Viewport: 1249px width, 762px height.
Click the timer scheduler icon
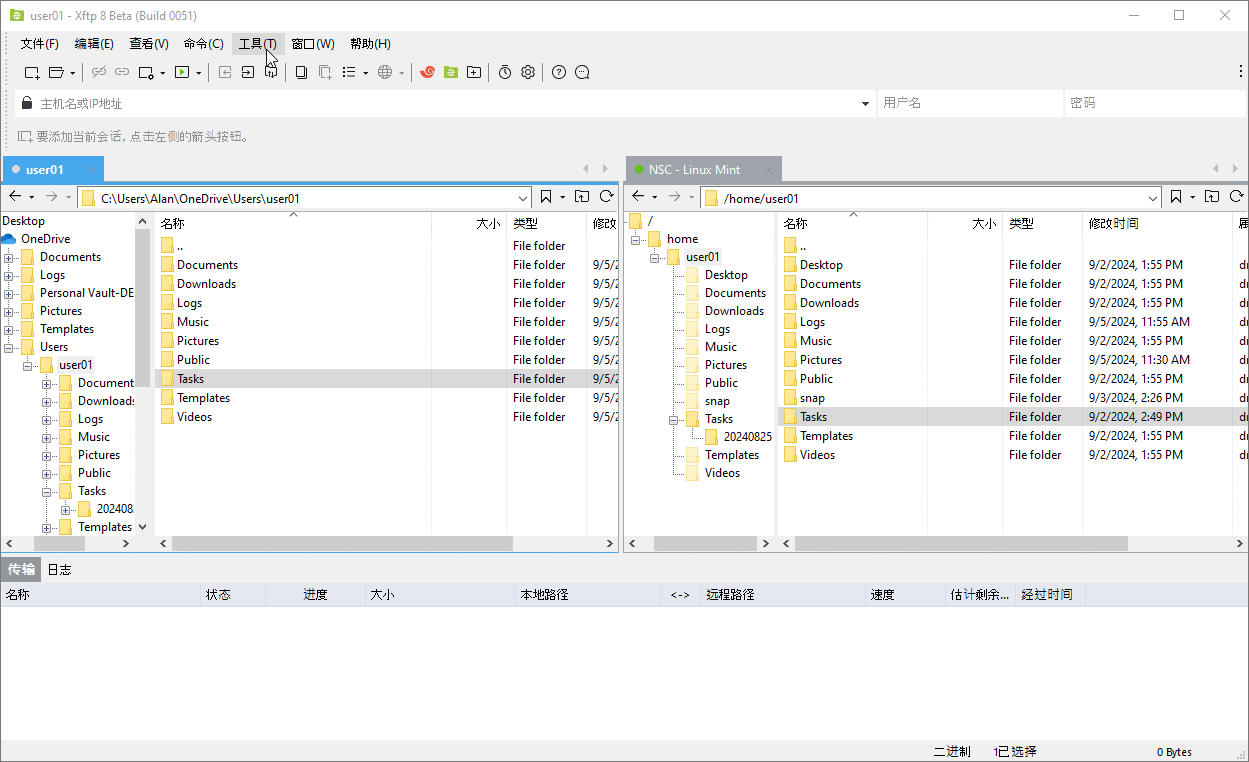click(x=505, y=72)
